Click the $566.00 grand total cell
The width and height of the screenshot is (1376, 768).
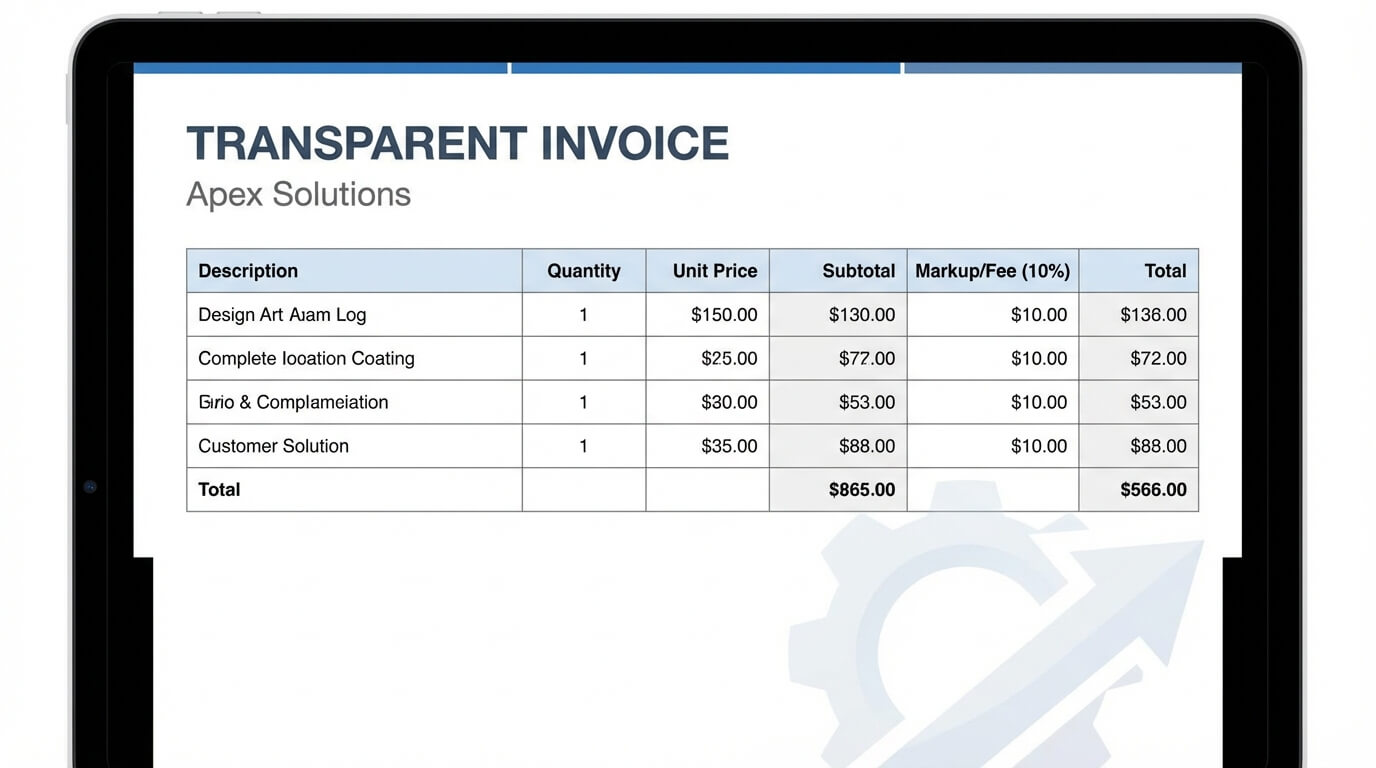pos(1153,490)
